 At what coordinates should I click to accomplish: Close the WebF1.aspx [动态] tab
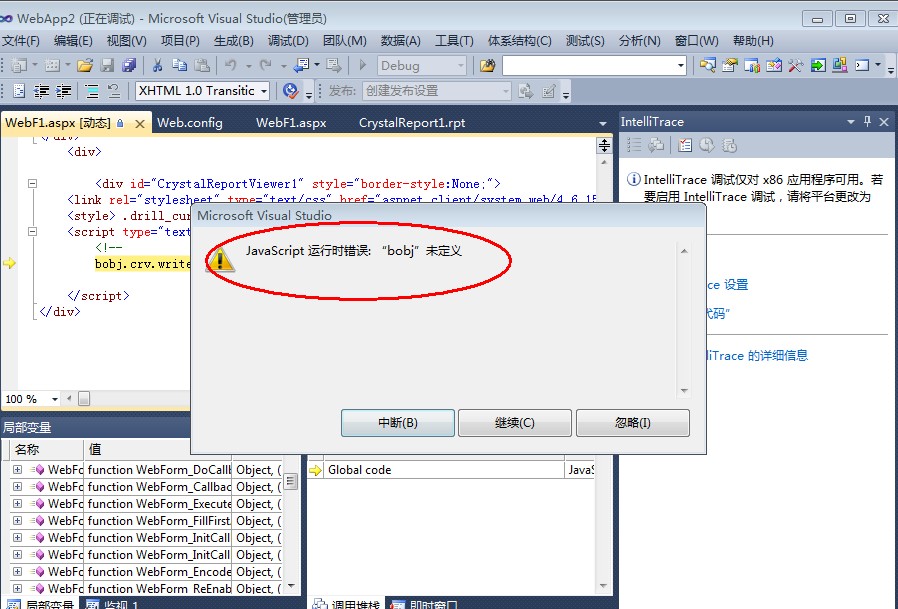140,123
